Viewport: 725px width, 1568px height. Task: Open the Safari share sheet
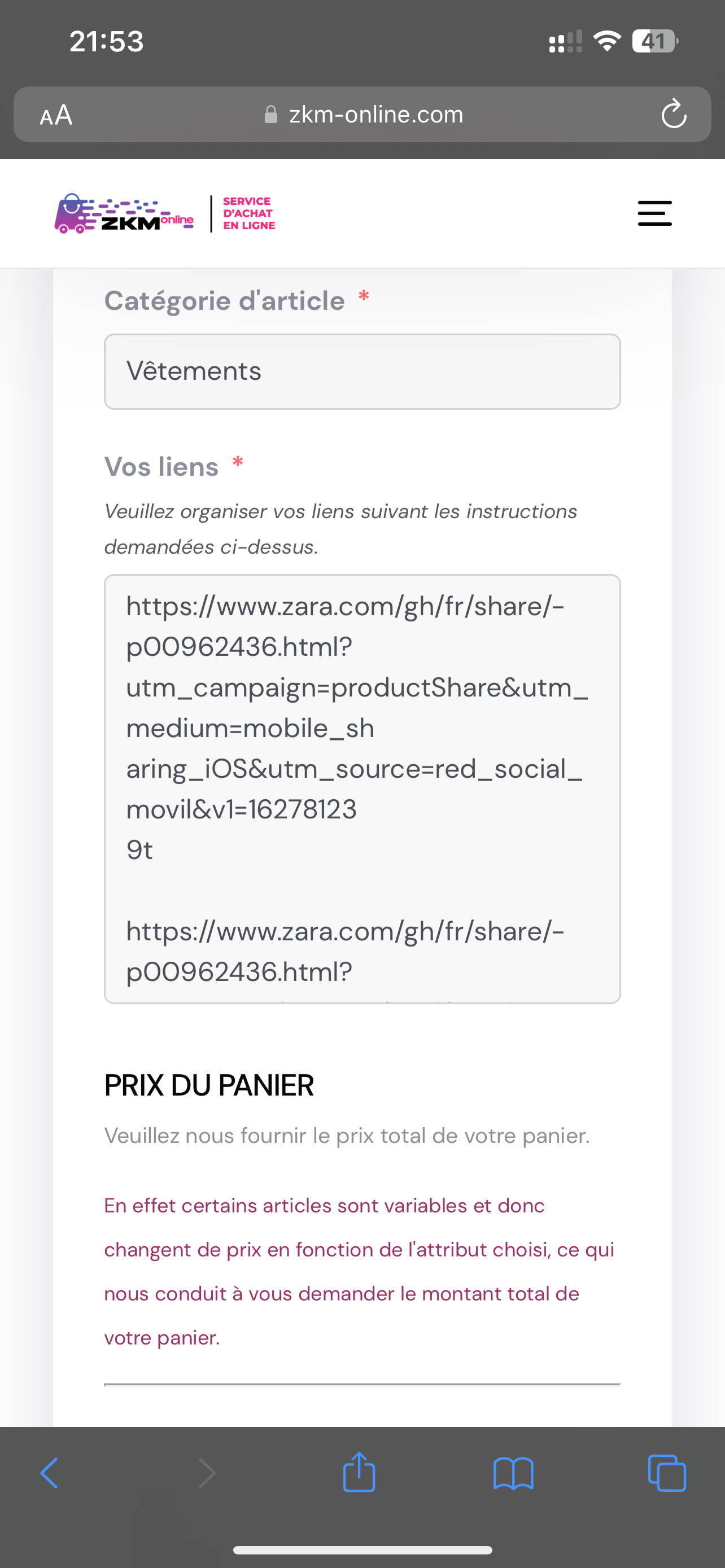pyautogui.click(x=359, y=1472)
